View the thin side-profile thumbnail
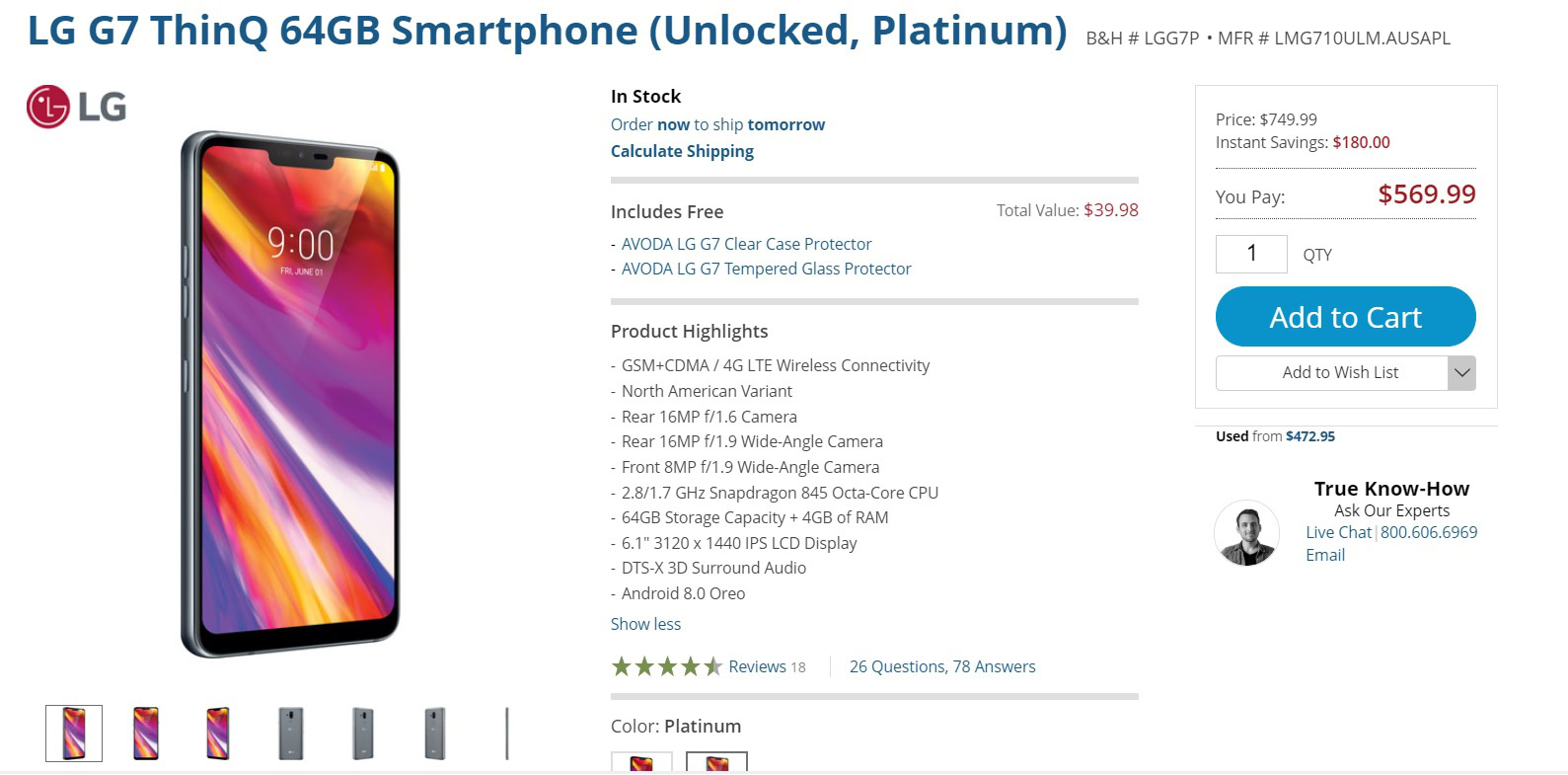This screenshot has height=775, width=1568. pyautogui.click(x=507, y=734)
